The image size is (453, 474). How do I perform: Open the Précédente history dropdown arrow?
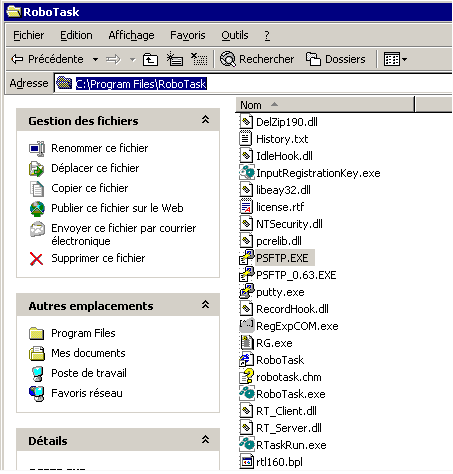click(x=95, y=60)
